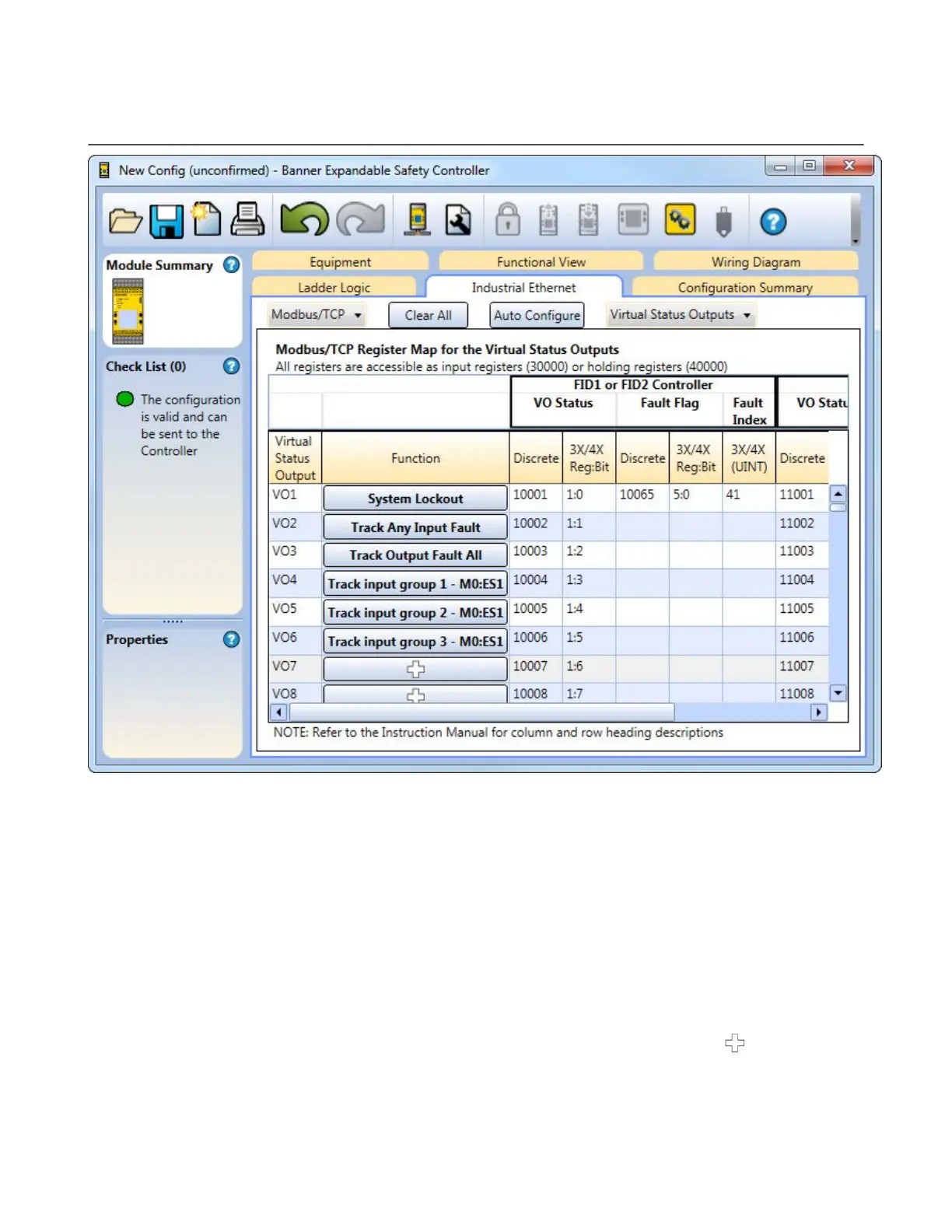Click the read-from-controller icon
Viewport: 952px width, 1232px height.
point(548,220)
